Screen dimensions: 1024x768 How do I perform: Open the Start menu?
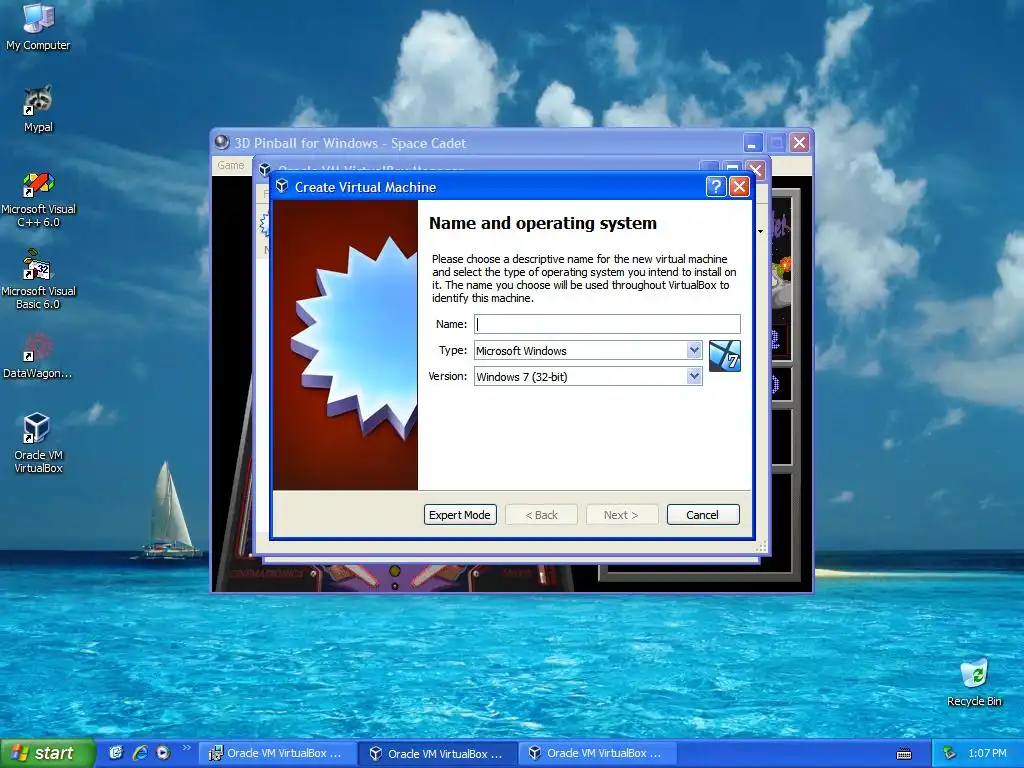point(47,753)
